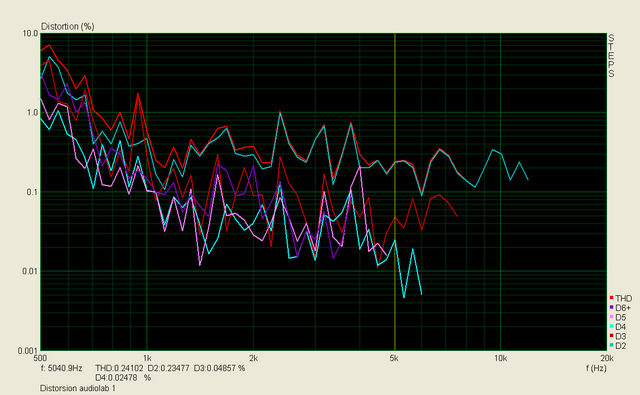Image resolution: width=640 pixels, height=395 pixels.
Task: Click the 'D4:0.02478' value
Action: (116, 378)
